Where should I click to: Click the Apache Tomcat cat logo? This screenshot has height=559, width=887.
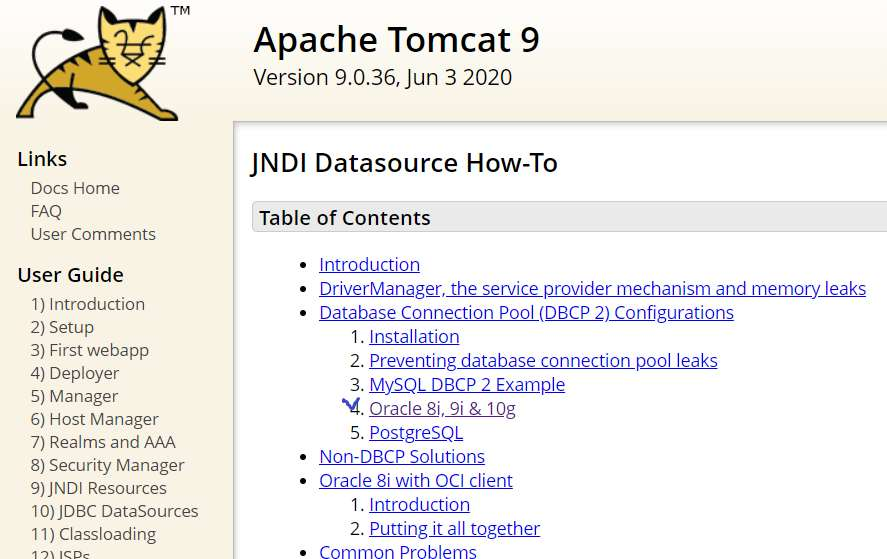99,62
